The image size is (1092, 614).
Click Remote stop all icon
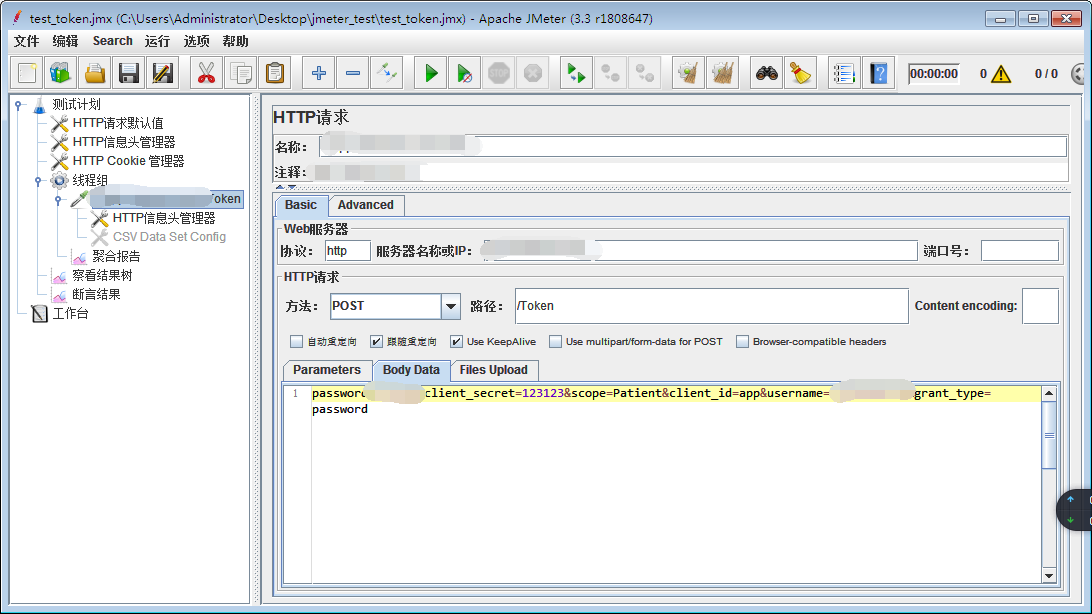611,73
